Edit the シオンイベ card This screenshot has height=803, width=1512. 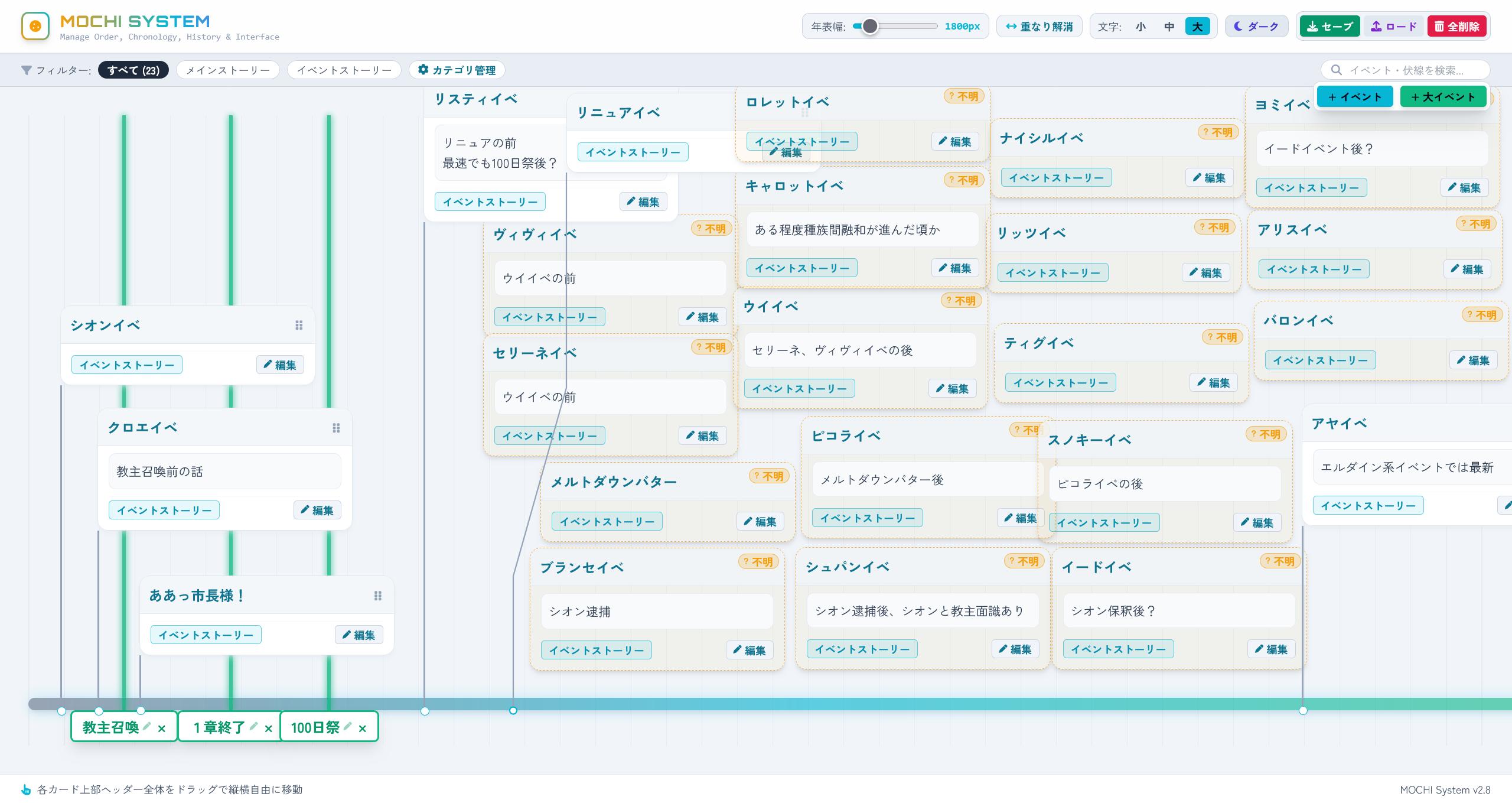click(x=280, y=365)
